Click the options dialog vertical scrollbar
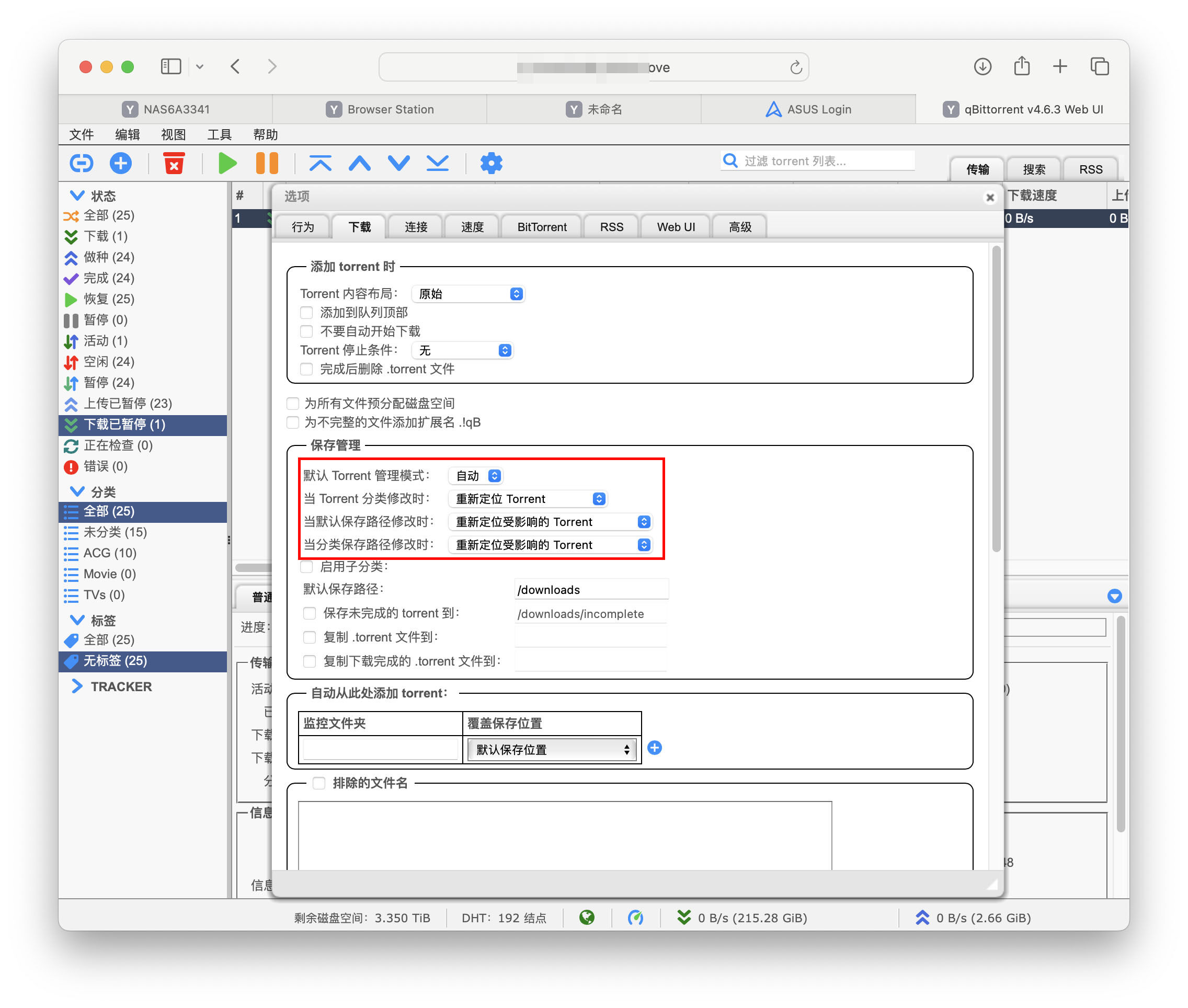Image resolution: width=1188 pixels, height=1008 pixels. coord(996,399)
